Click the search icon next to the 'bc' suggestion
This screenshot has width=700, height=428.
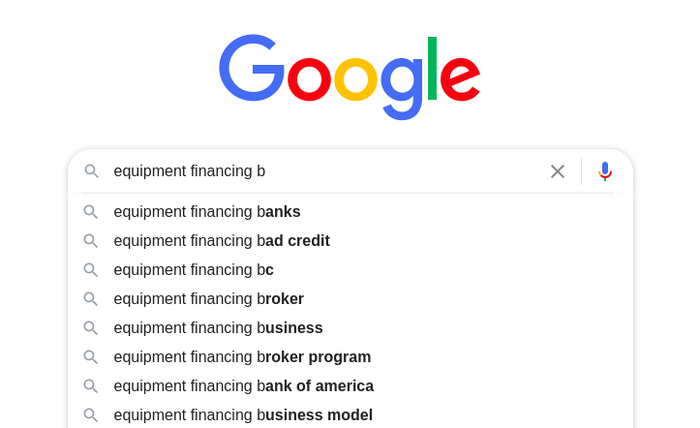point(91,270)
